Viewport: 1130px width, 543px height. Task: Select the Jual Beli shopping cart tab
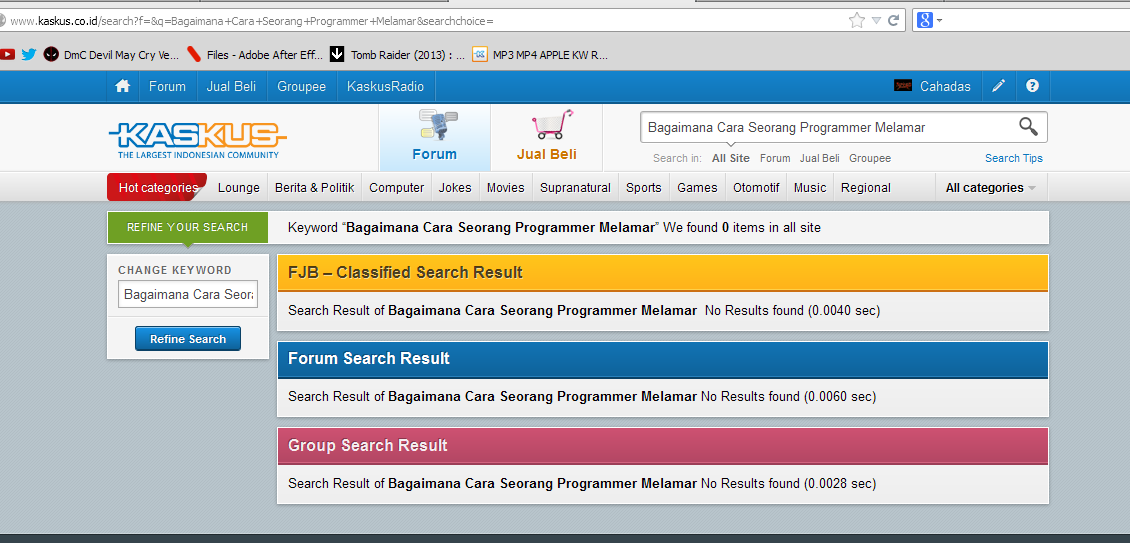(x=546, y=137)
